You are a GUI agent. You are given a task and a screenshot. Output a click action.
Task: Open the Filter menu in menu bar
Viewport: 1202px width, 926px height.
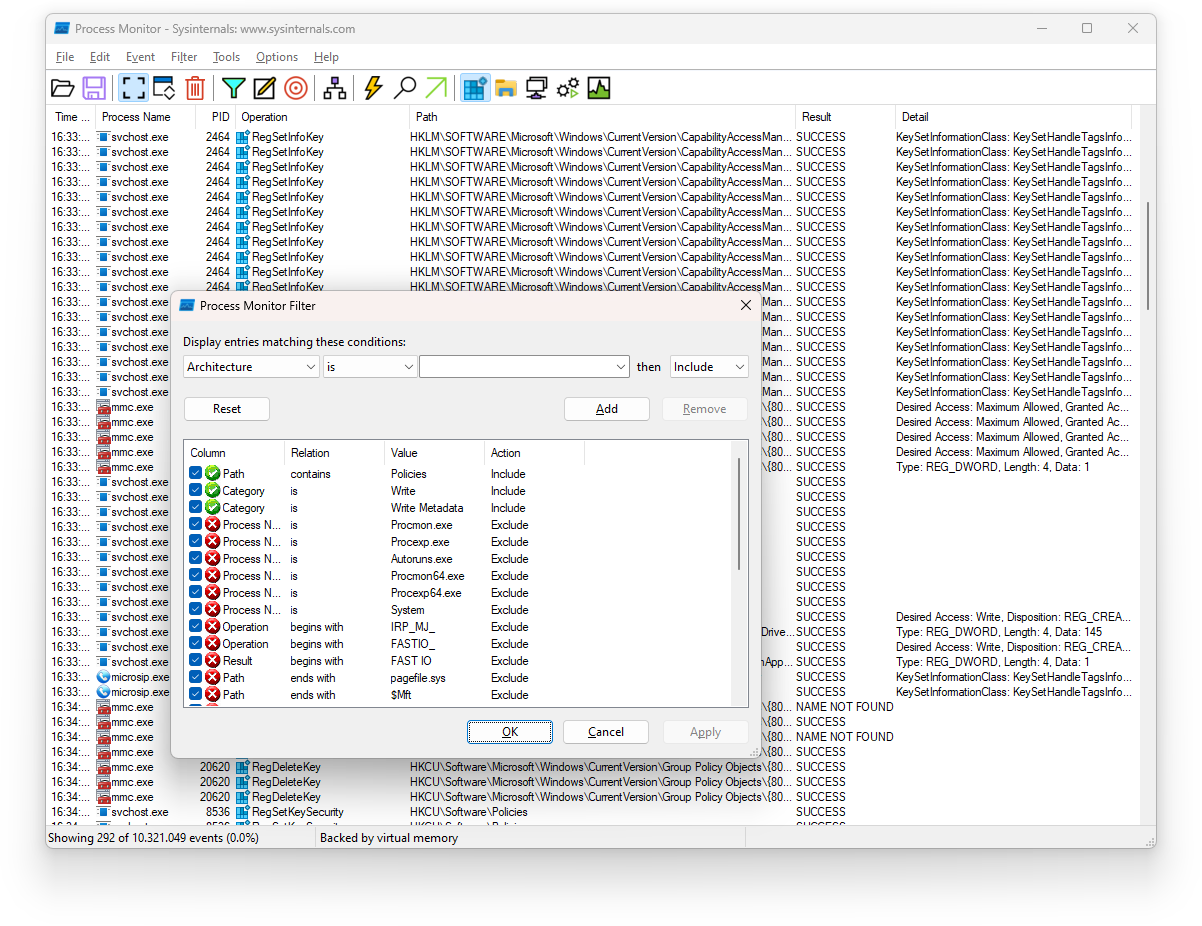tap(184, 57)
